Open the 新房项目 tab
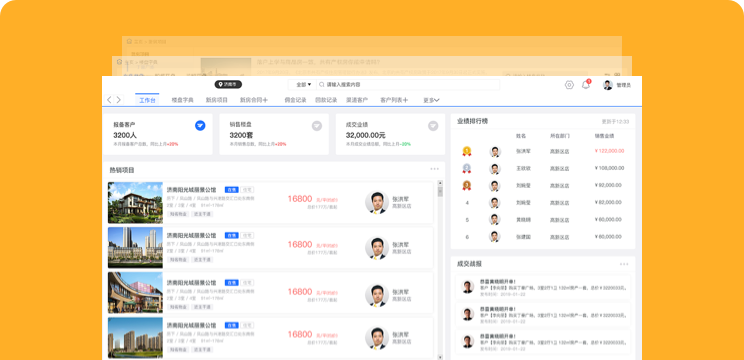Screen dimensions: 744x360 216,100
